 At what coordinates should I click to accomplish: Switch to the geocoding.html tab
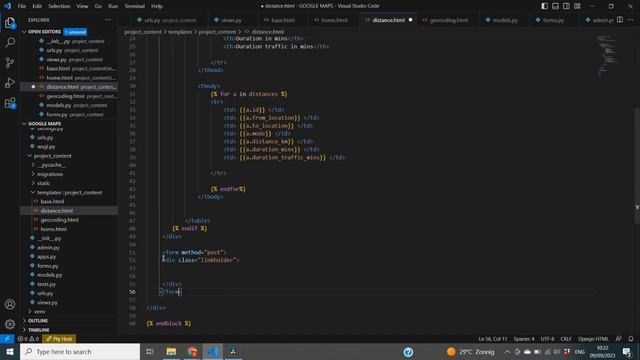pyautogui.click(x=448, y=20)
